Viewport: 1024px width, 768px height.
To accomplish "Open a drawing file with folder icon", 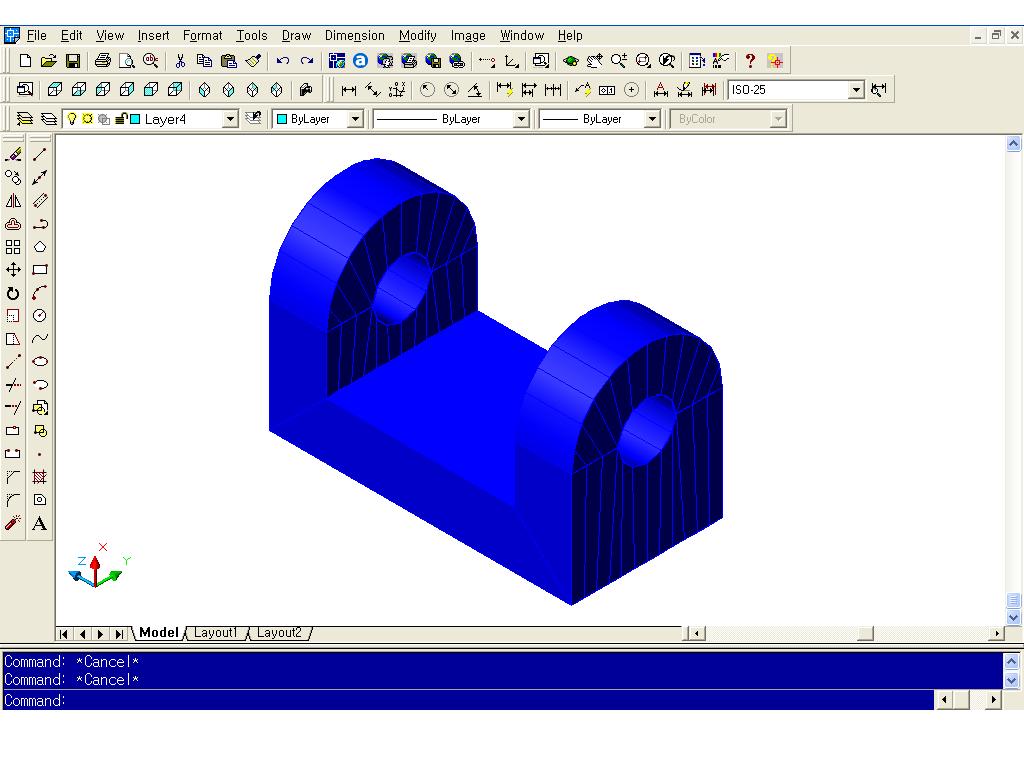I will tap(48, 61).
